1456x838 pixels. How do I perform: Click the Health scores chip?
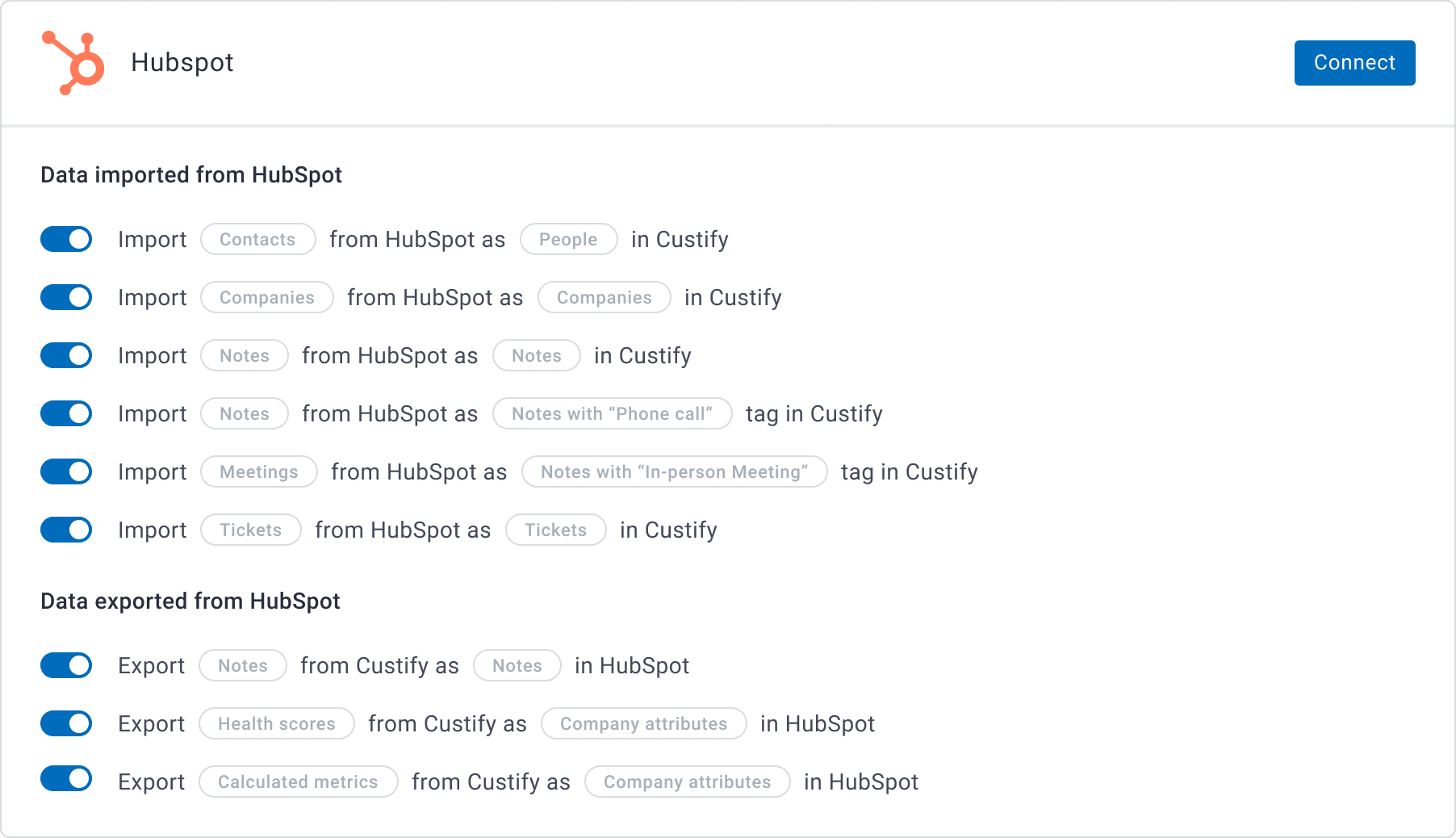276,723
